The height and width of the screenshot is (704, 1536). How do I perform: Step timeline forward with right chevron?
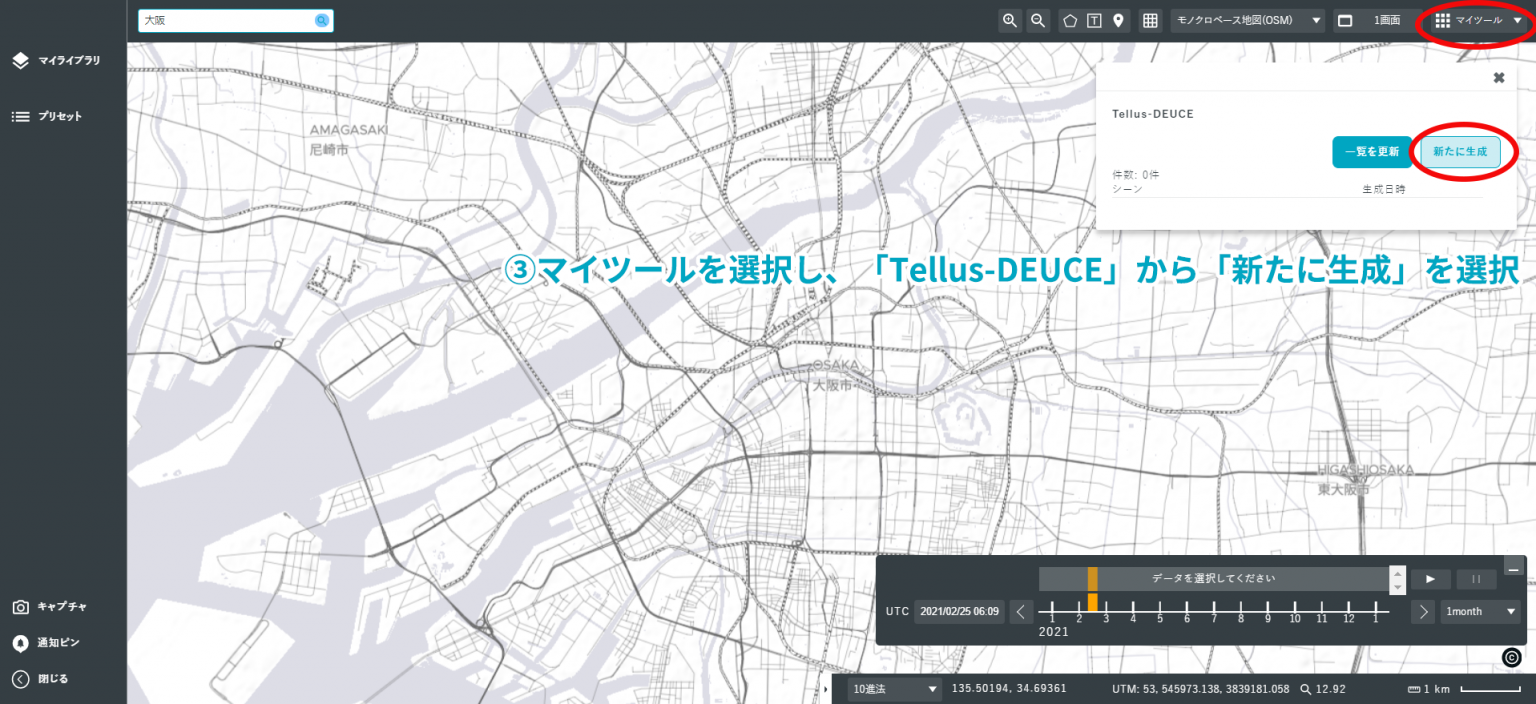(x=1423, y=611)
